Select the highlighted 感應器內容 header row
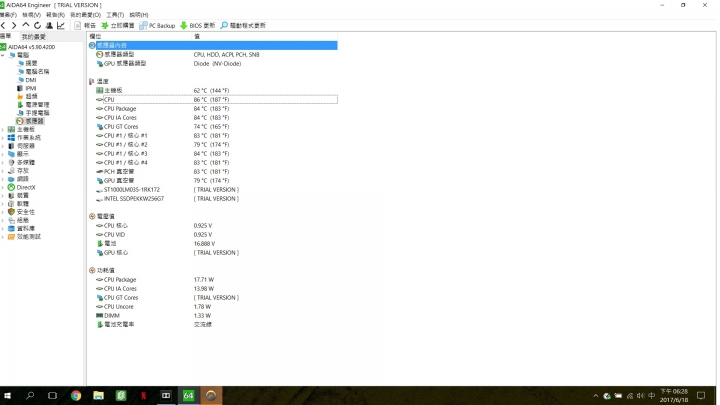The height and width of the screenshot is (405, 720). coord(213,45)
